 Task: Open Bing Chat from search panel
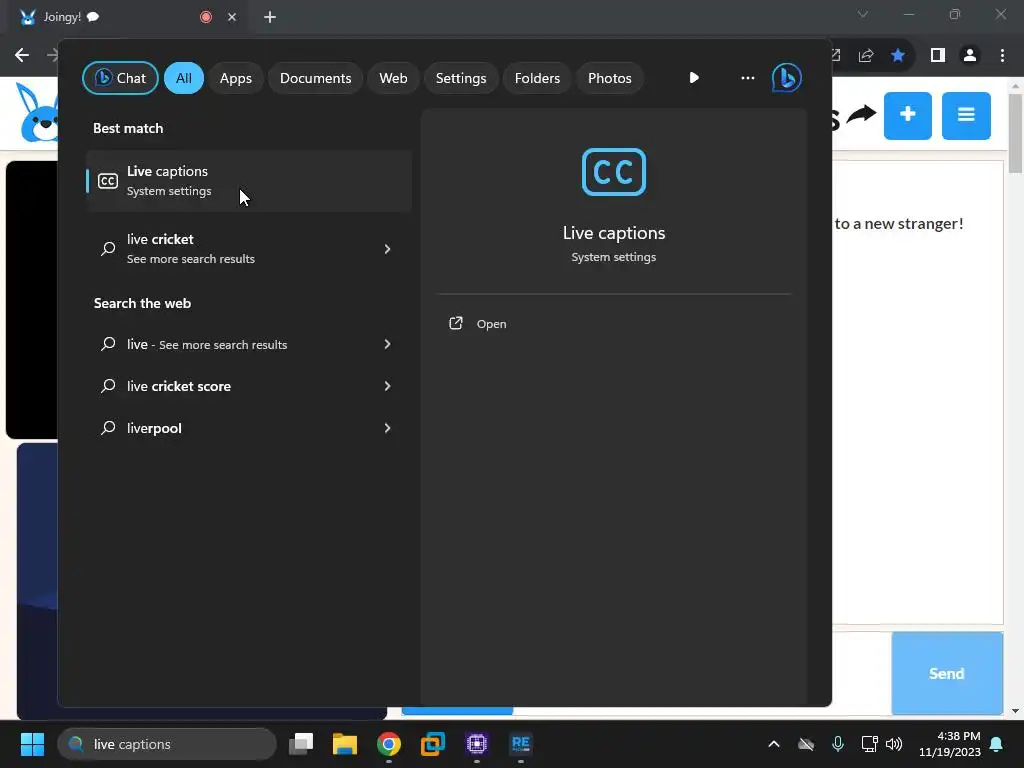click(x=120, y=78)
